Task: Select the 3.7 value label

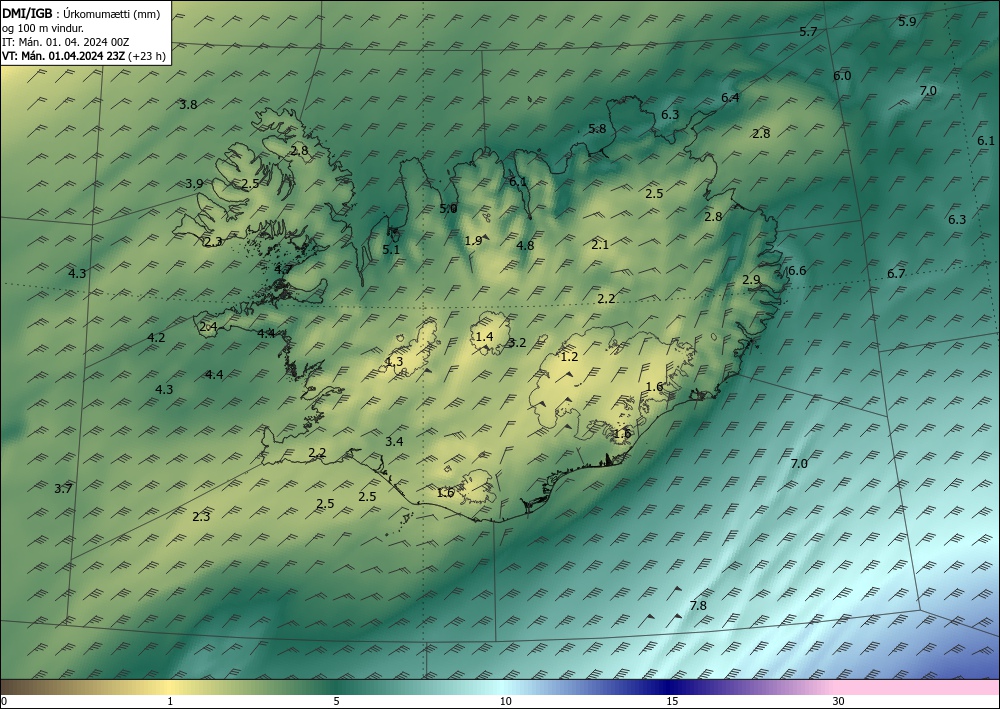Action: (x=62, y=489)
